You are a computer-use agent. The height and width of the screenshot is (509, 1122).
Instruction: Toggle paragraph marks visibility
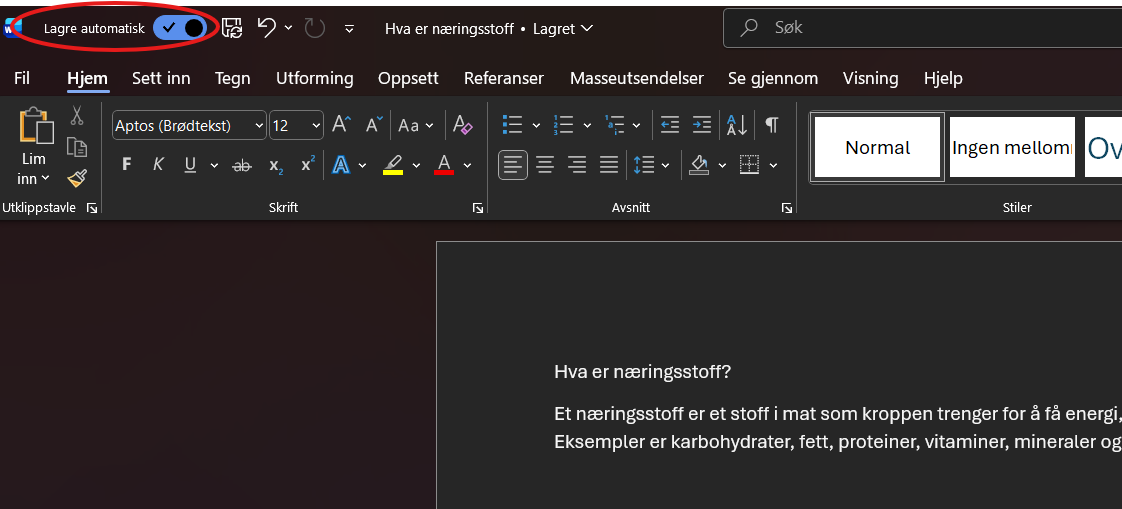point(771,125)
